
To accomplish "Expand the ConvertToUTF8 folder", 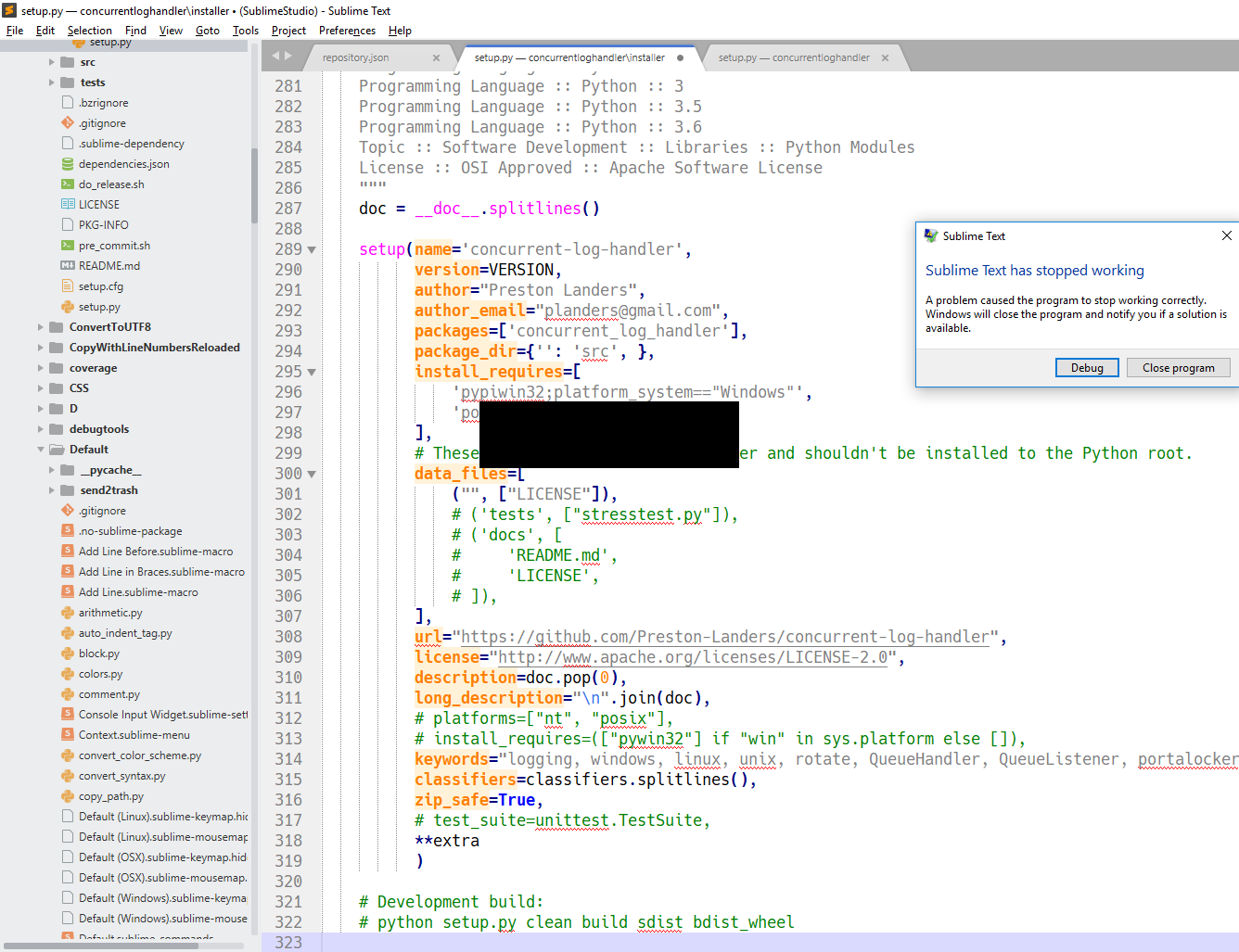I will (x=40, y=327).
